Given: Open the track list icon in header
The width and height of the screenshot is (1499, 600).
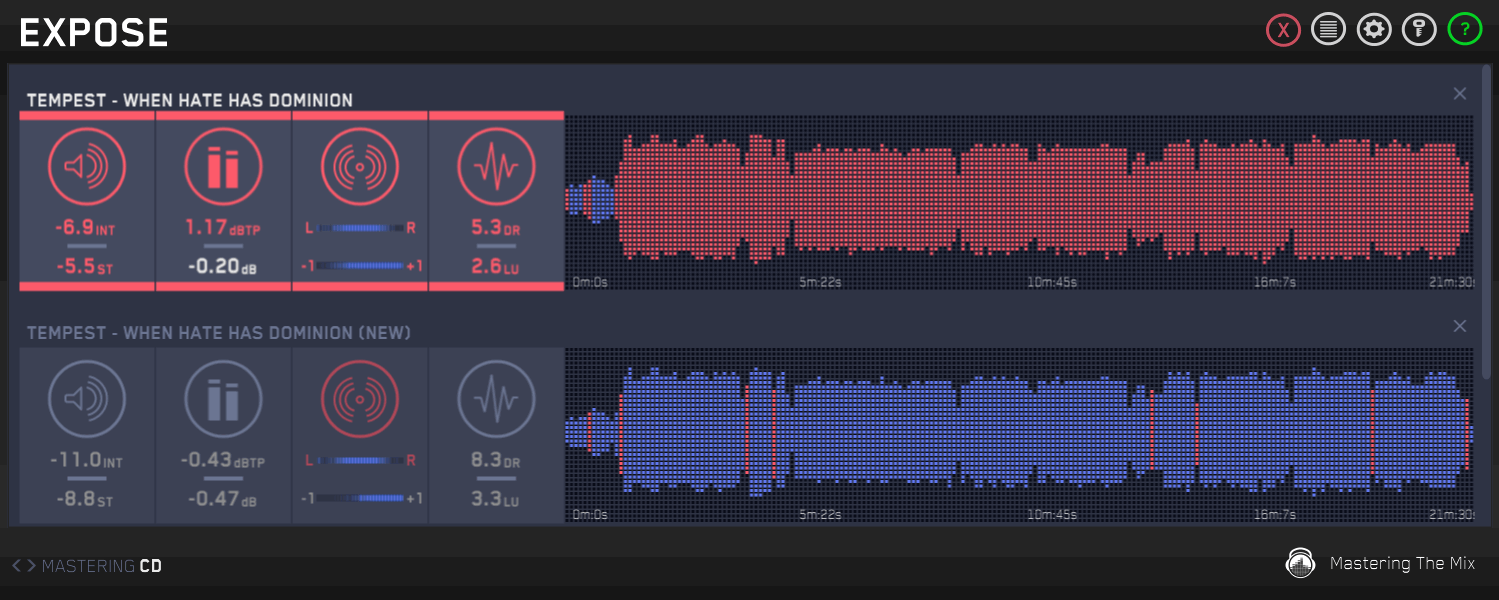Looking at the screenshot, I should coord(1328,30).
